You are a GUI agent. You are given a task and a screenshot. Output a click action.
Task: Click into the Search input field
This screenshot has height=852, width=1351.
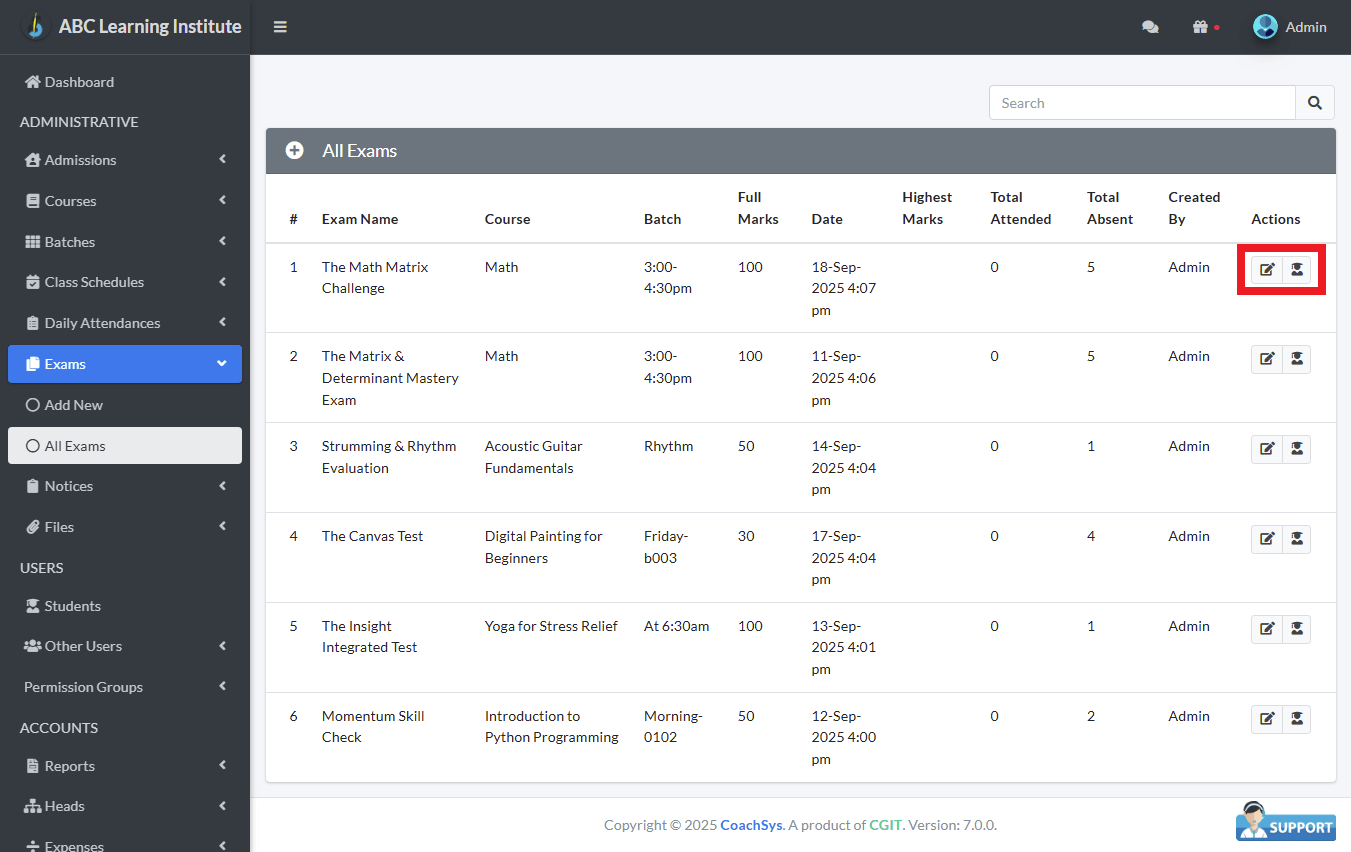pos(1142,103)
